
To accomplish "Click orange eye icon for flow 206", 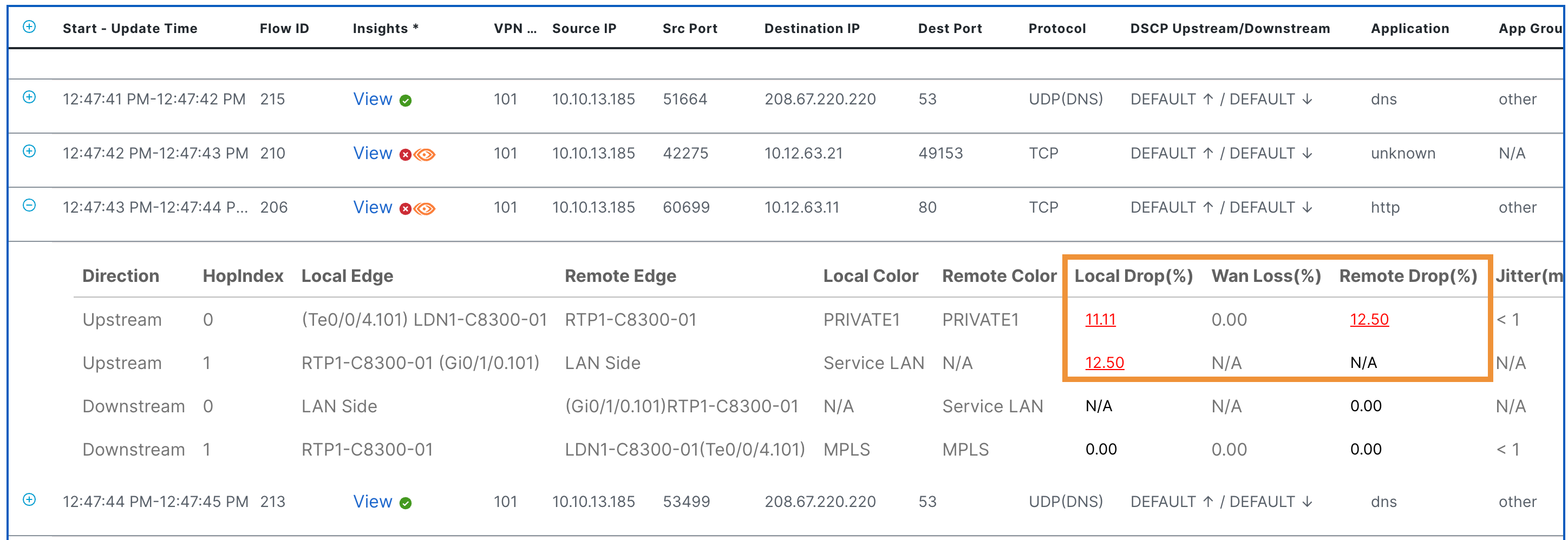I will pos(425,209).
